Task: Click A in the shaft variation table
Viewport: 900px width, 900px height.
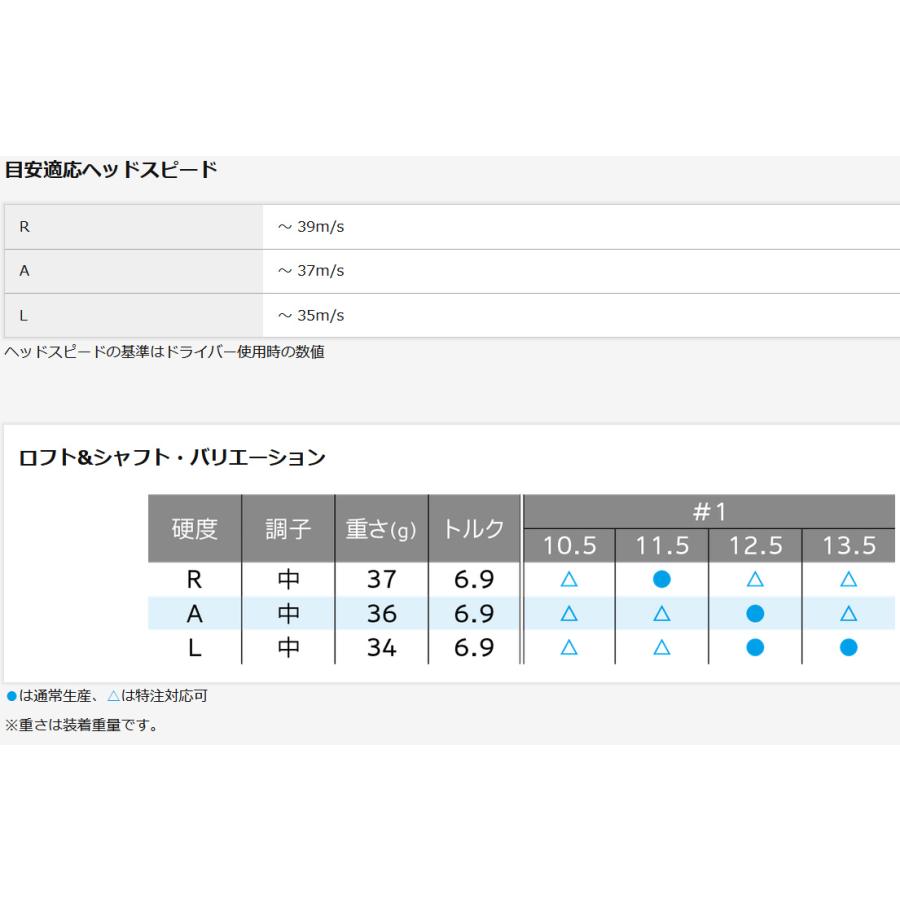Action: click(x=195, y=614)
